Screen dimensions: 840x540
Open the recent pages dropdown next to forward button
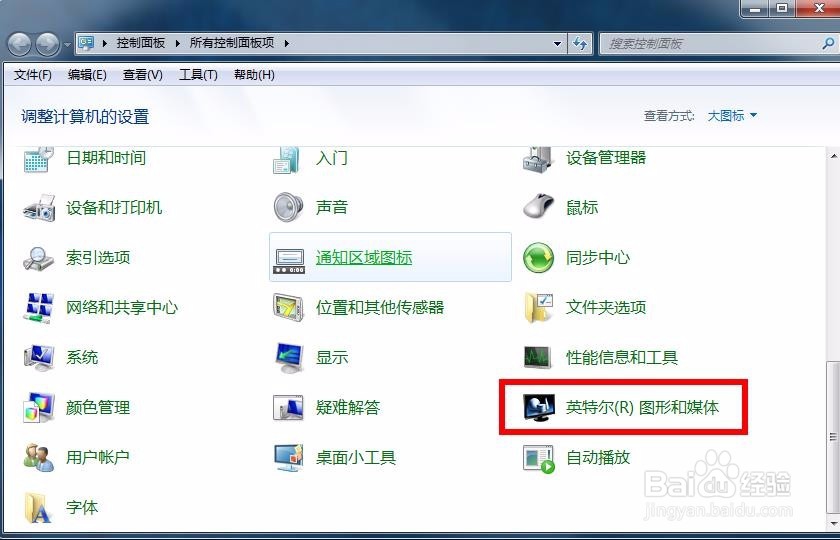(x=68, y=44)
